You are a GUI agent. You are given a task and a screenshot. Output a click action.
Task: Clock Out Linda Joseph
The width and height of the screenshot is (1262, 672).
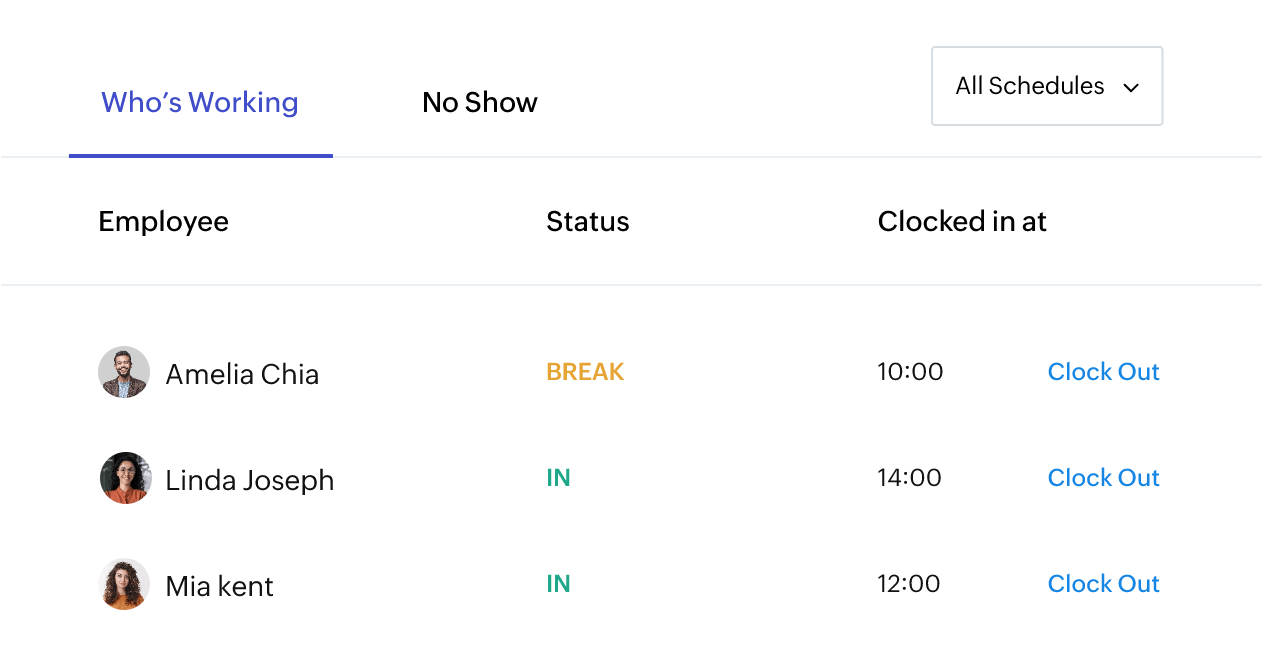1103,477
